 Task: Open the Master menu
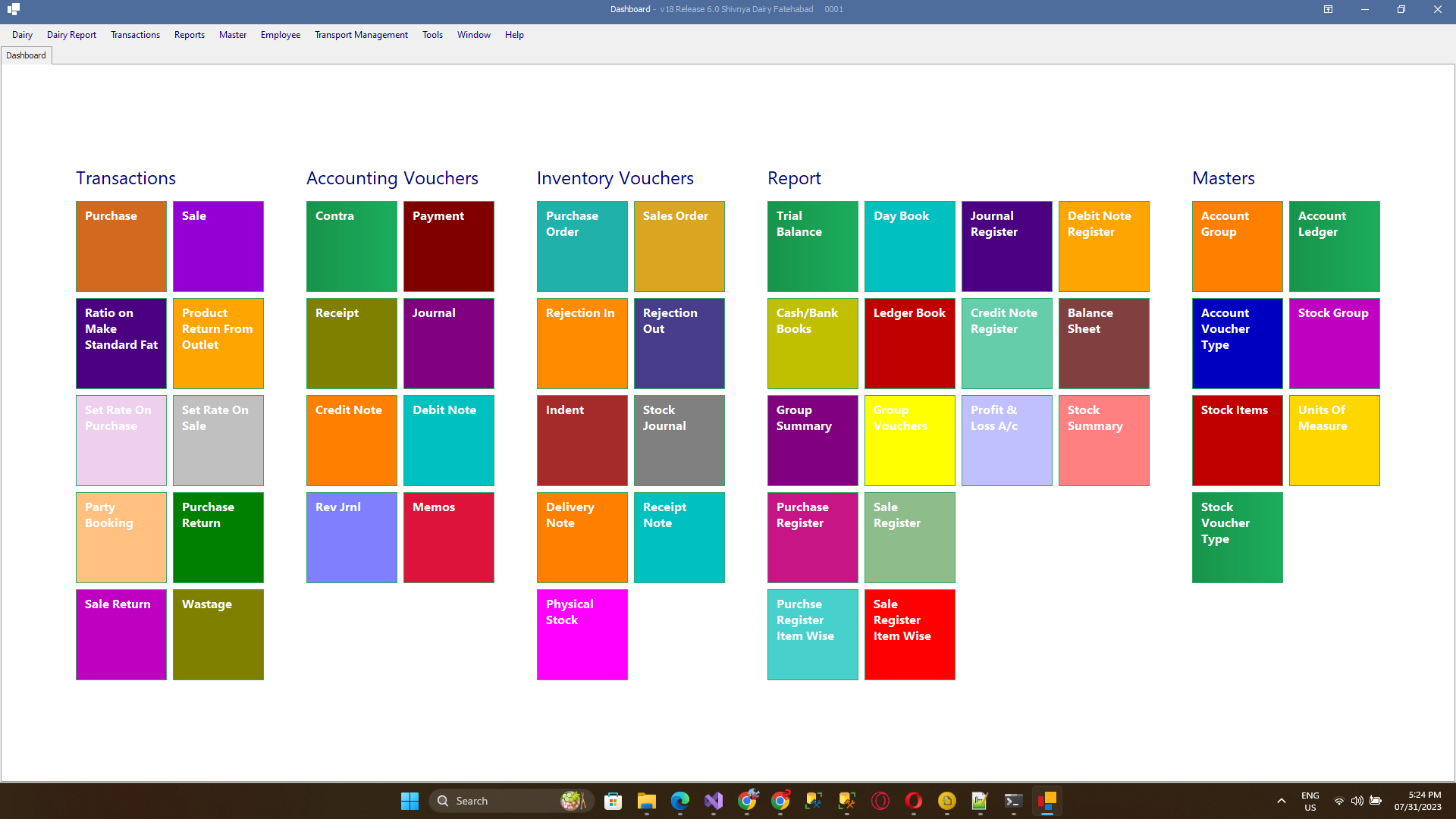pos(233,35)
